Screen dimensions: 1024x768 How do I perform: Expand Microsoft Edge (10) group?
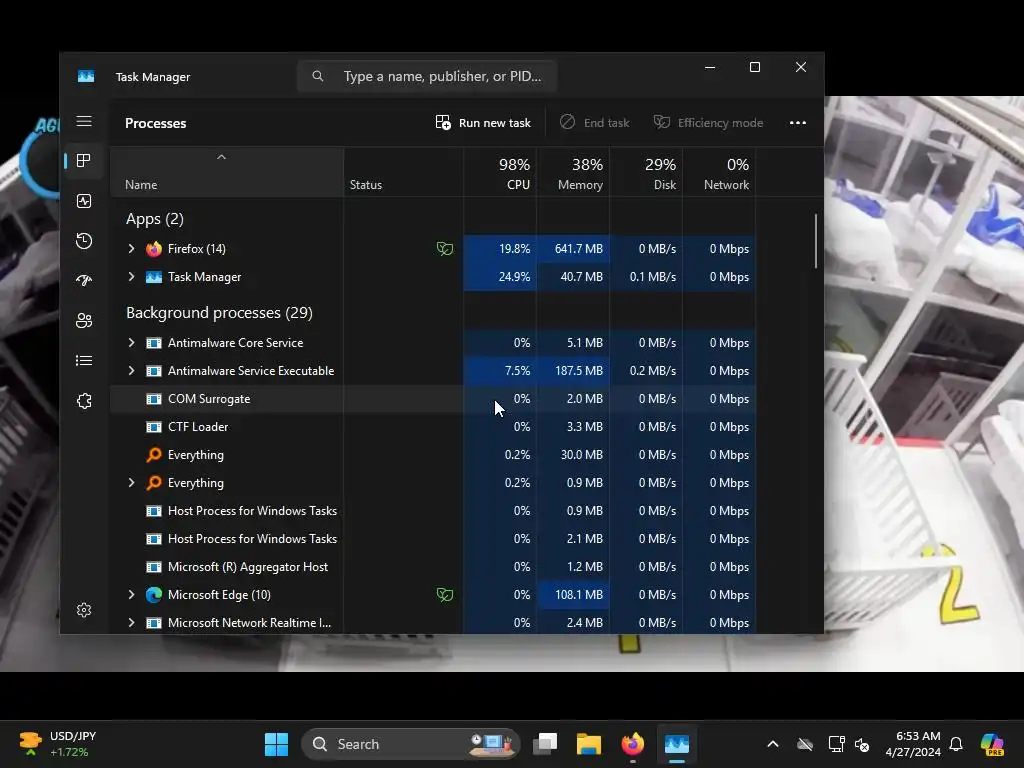tap(131, 595)
